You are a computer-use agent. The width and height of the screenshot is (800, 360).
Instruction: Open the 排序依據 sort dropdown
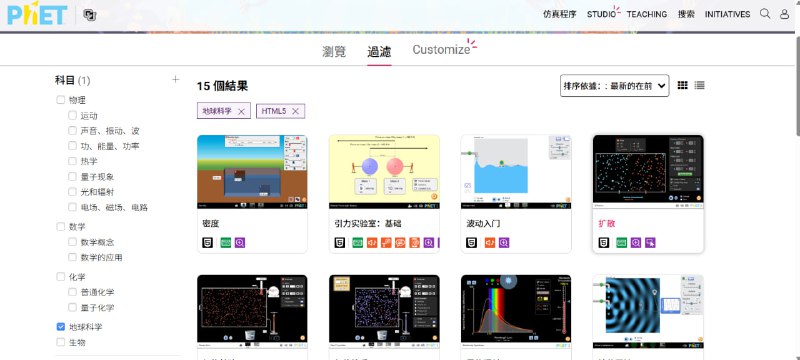[614, 86]
